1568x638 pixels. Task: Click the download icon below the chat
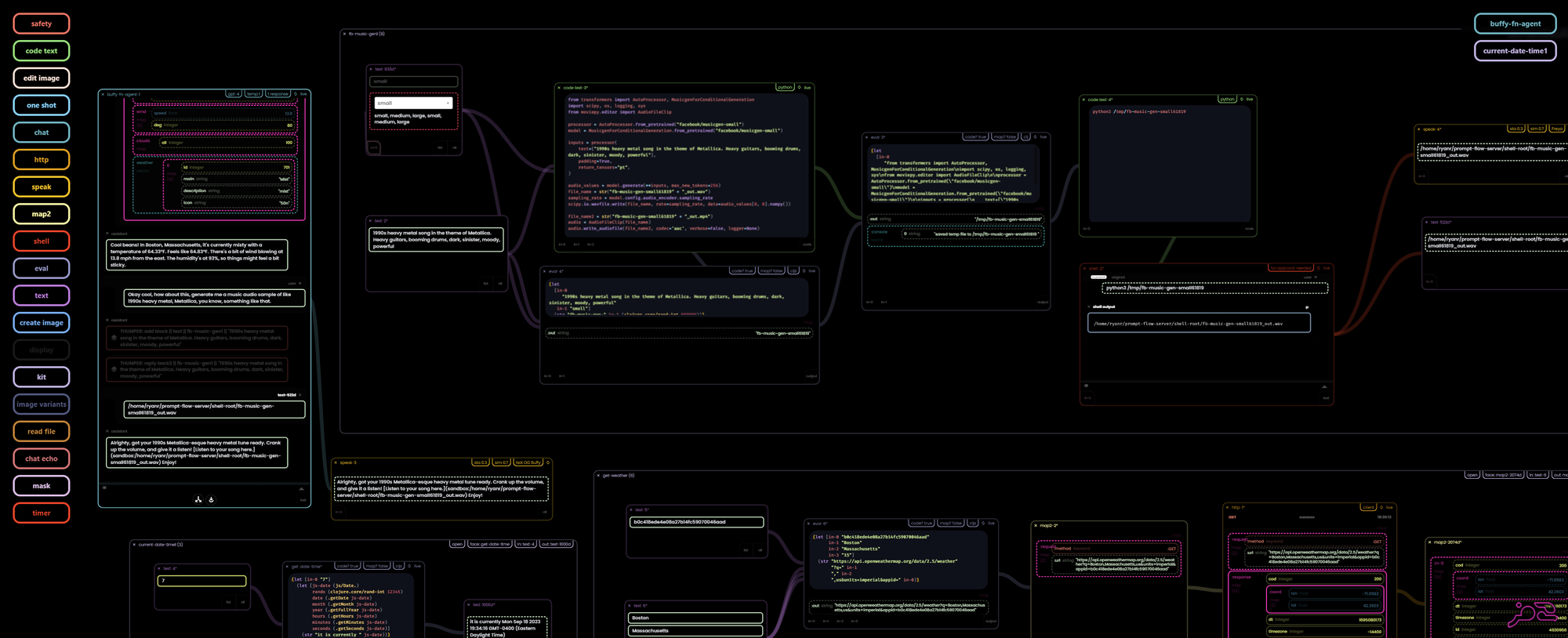click(211, 499)
